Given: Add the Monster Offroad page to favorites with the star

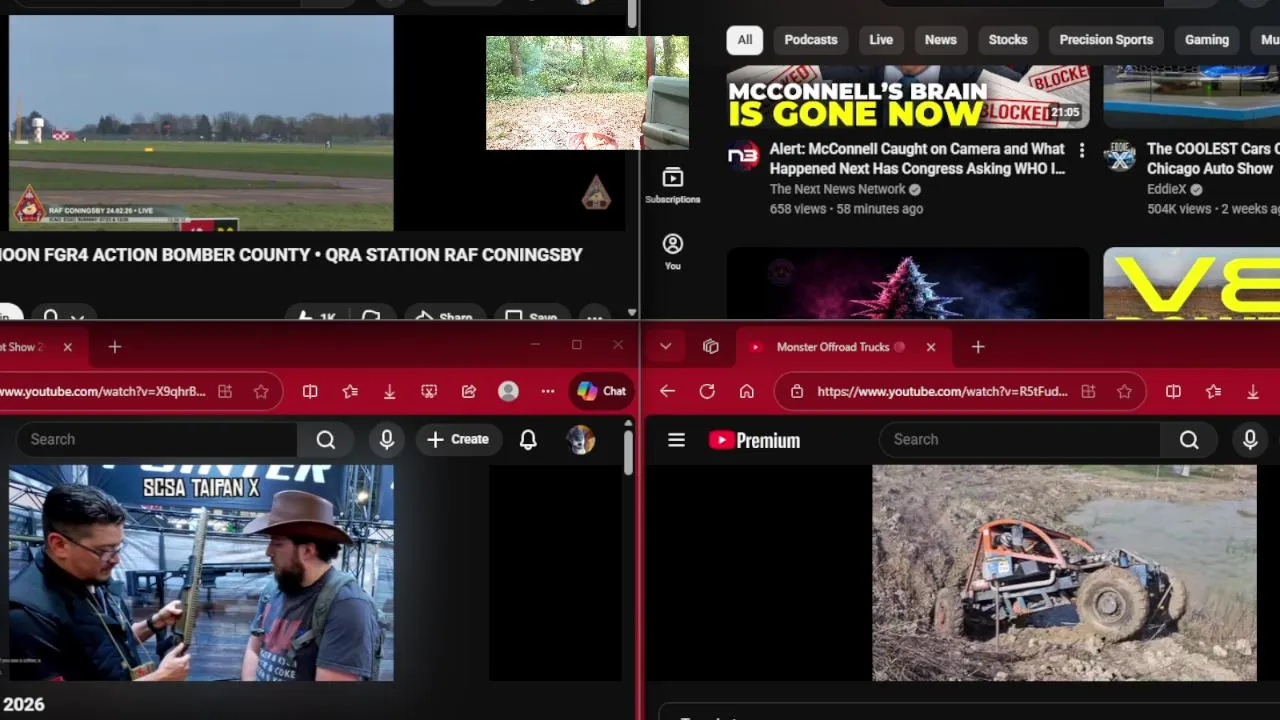Looking at the screenshot, I should [1124, 392].
